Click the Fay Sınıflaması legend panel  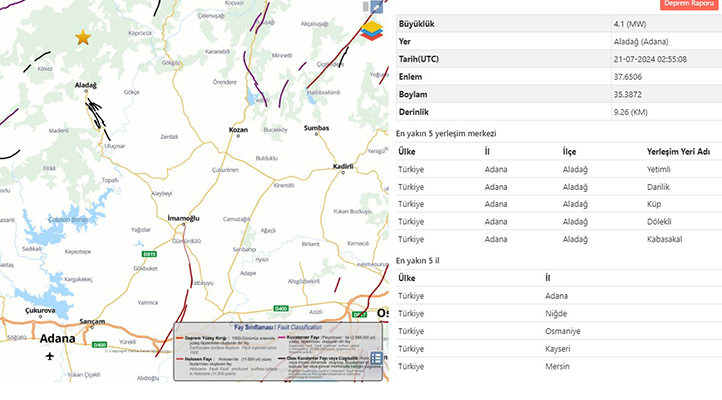pos(278,352)
